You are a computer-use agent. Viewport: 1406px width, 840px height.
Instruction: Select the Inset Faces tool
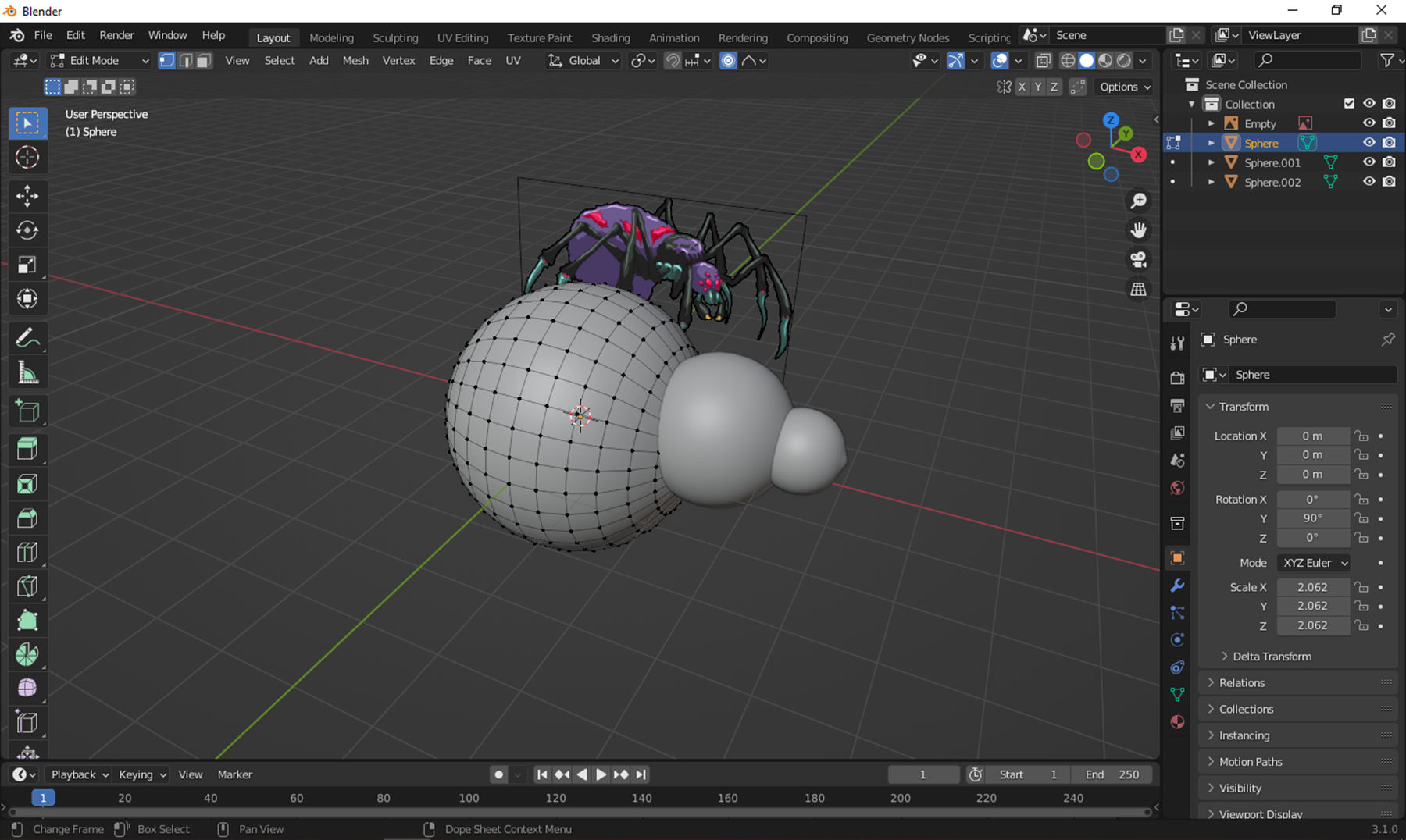tap(27, 484)
